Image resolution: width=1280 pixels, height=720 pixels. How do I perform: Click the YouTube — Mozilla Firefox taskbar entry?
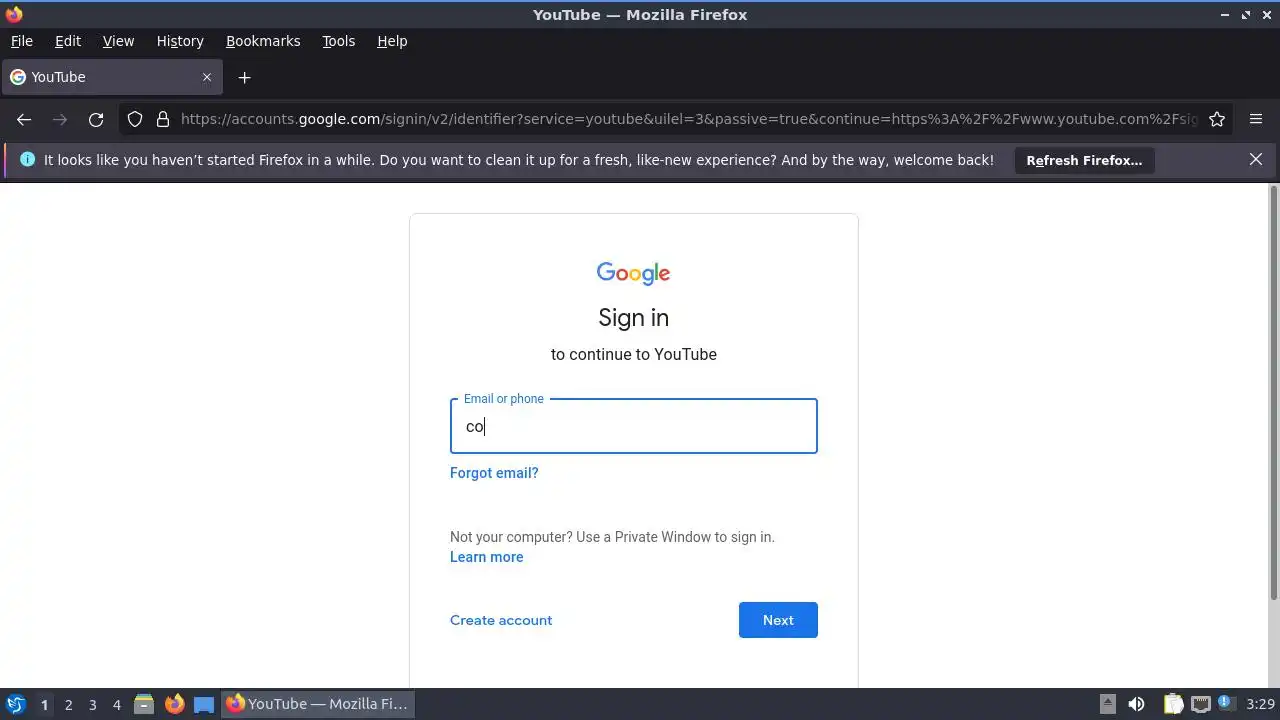(x=318, y=704)
